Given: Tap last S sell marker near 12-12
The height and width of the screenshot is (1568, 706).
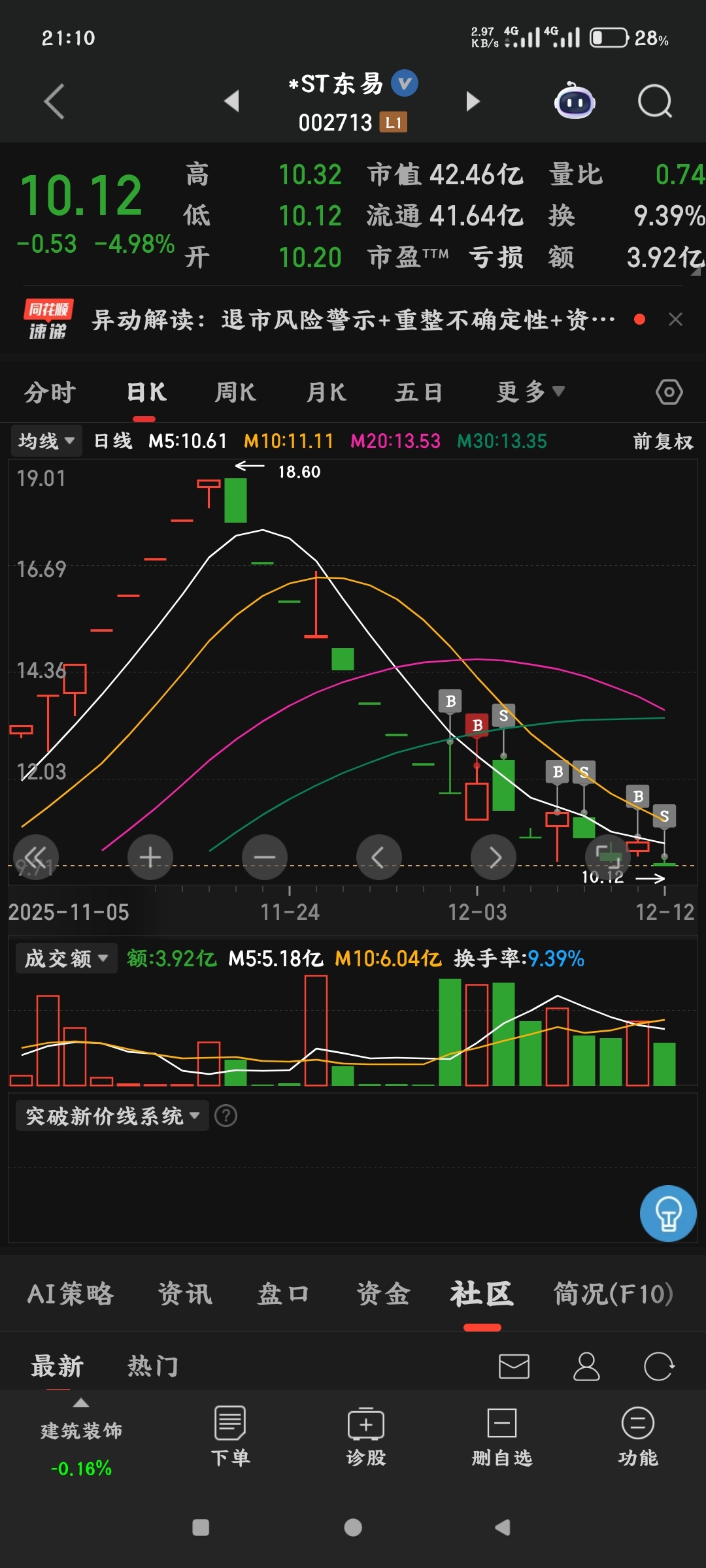Looking at the screenshot, I should tap(664, 816).
